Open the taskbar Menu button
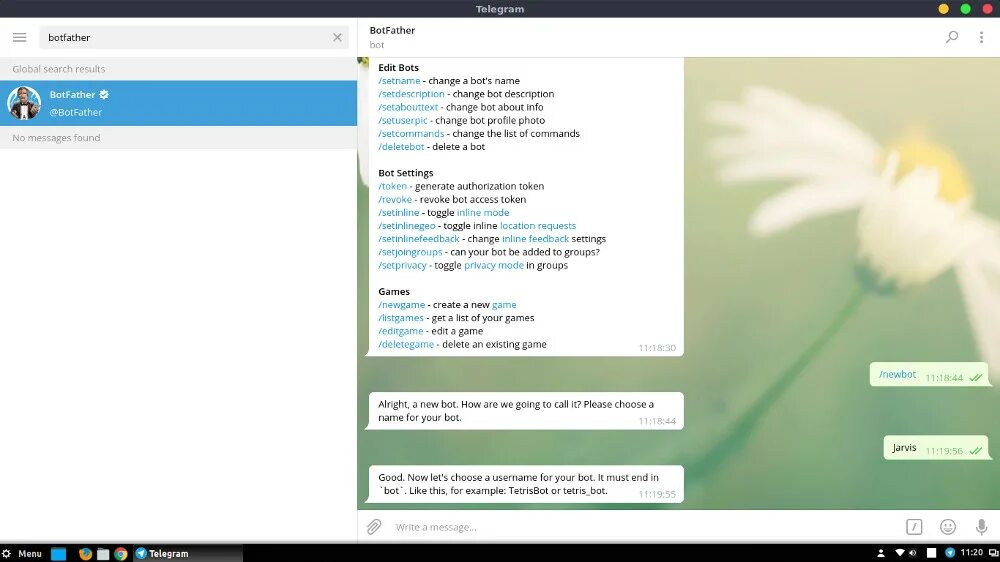Viewport: 1000px width, 562px height. point(22,554)
